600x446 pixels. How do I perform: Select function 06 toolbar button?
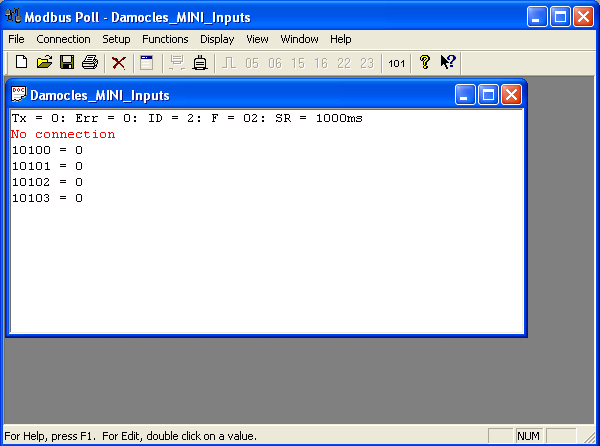(x=275, y=63)
